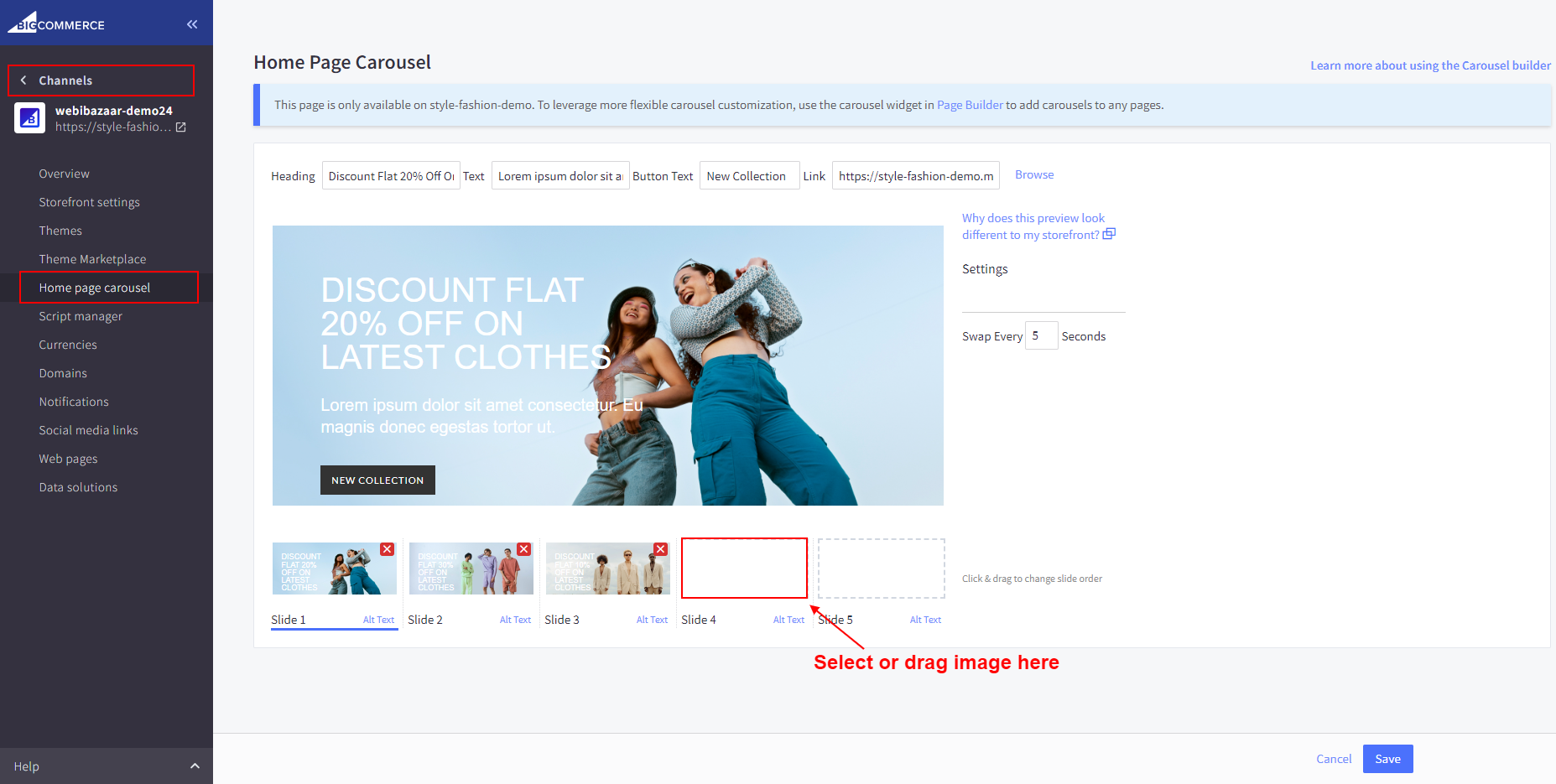Expand the Help menu chevron

[195, 766]
